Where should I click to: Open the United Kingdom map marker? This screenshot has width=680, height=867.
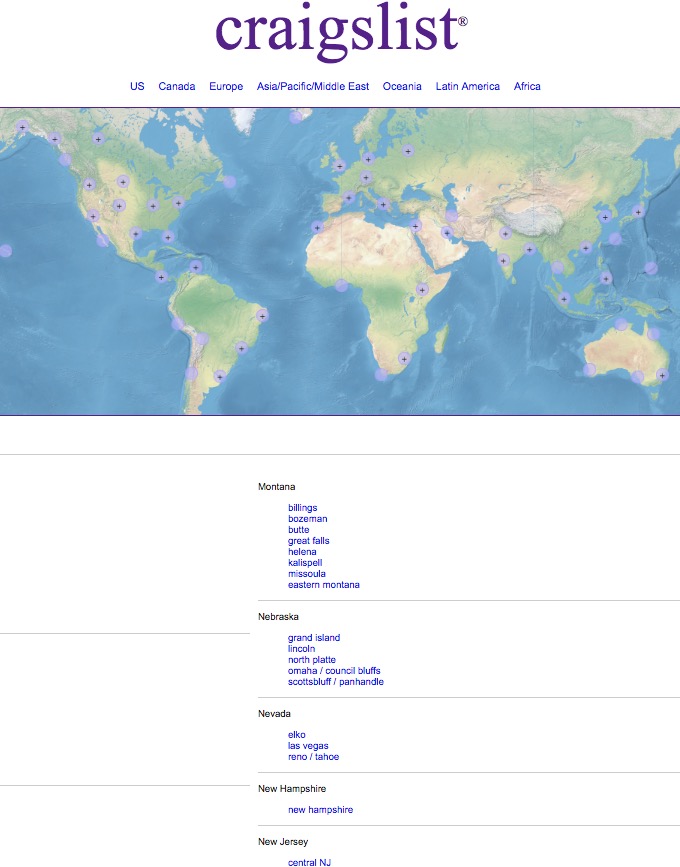pyautogui.click(x=340, y=166)
